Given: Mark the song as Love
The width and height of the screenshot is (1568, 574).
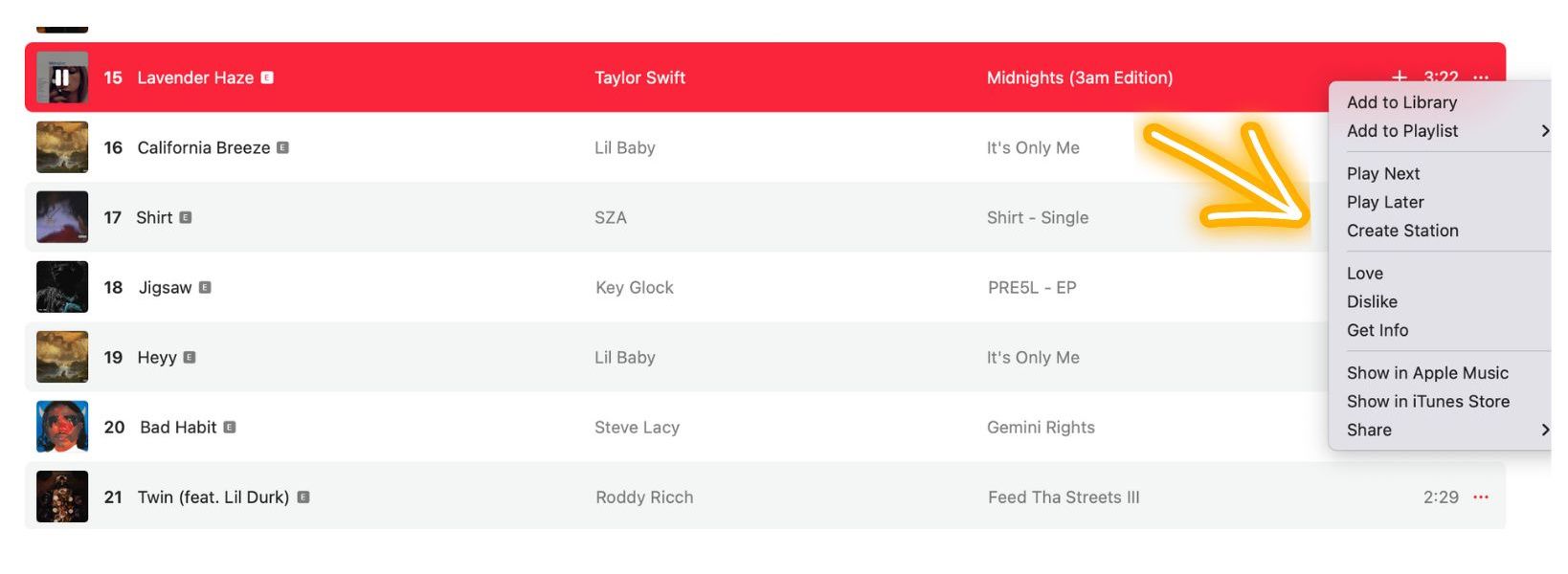Looking at the screenshot, I should point(1365,274).
